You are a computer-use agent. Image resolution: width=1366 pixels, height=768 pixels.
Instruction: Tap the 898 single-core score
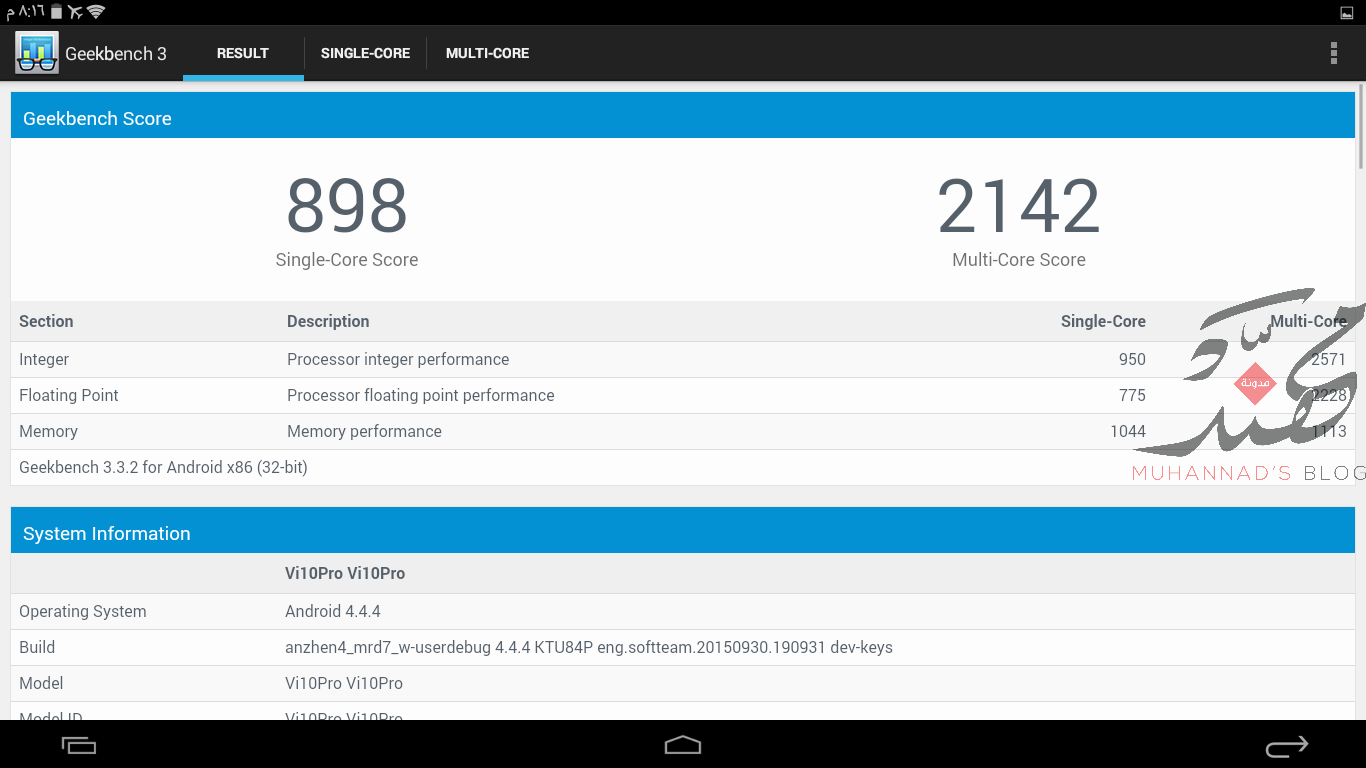click(347, 207)
